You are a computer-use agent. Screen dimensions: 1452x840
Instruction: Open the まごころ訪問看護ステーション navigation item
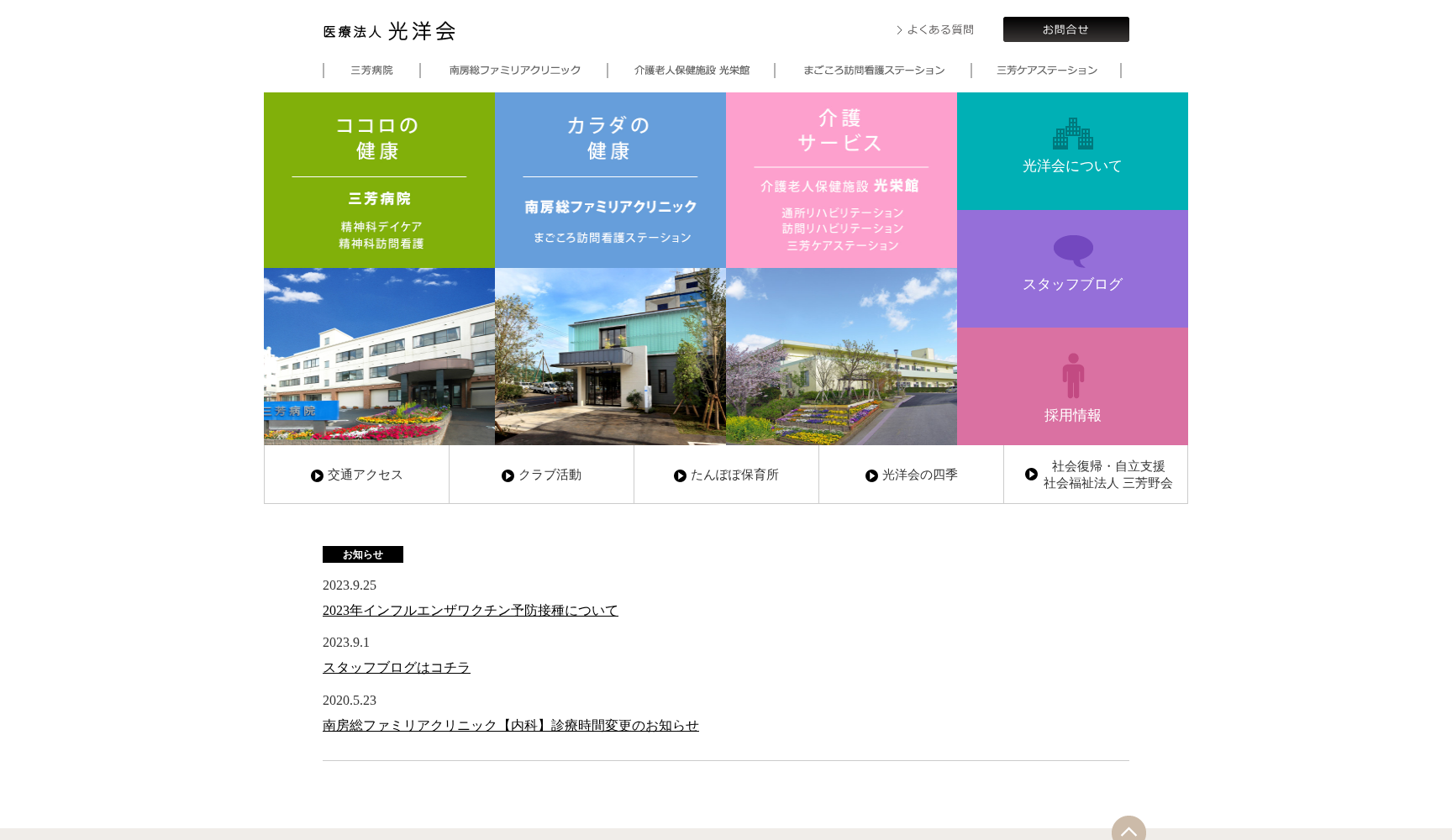(873, 71)
